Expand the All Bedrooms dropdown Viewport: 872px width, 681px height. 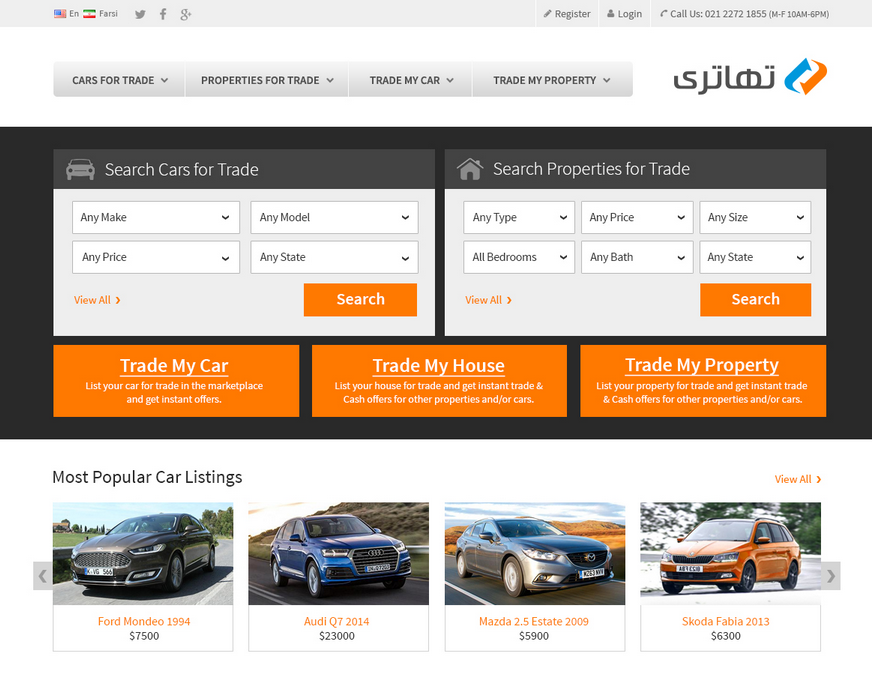[x=519, y=257]
